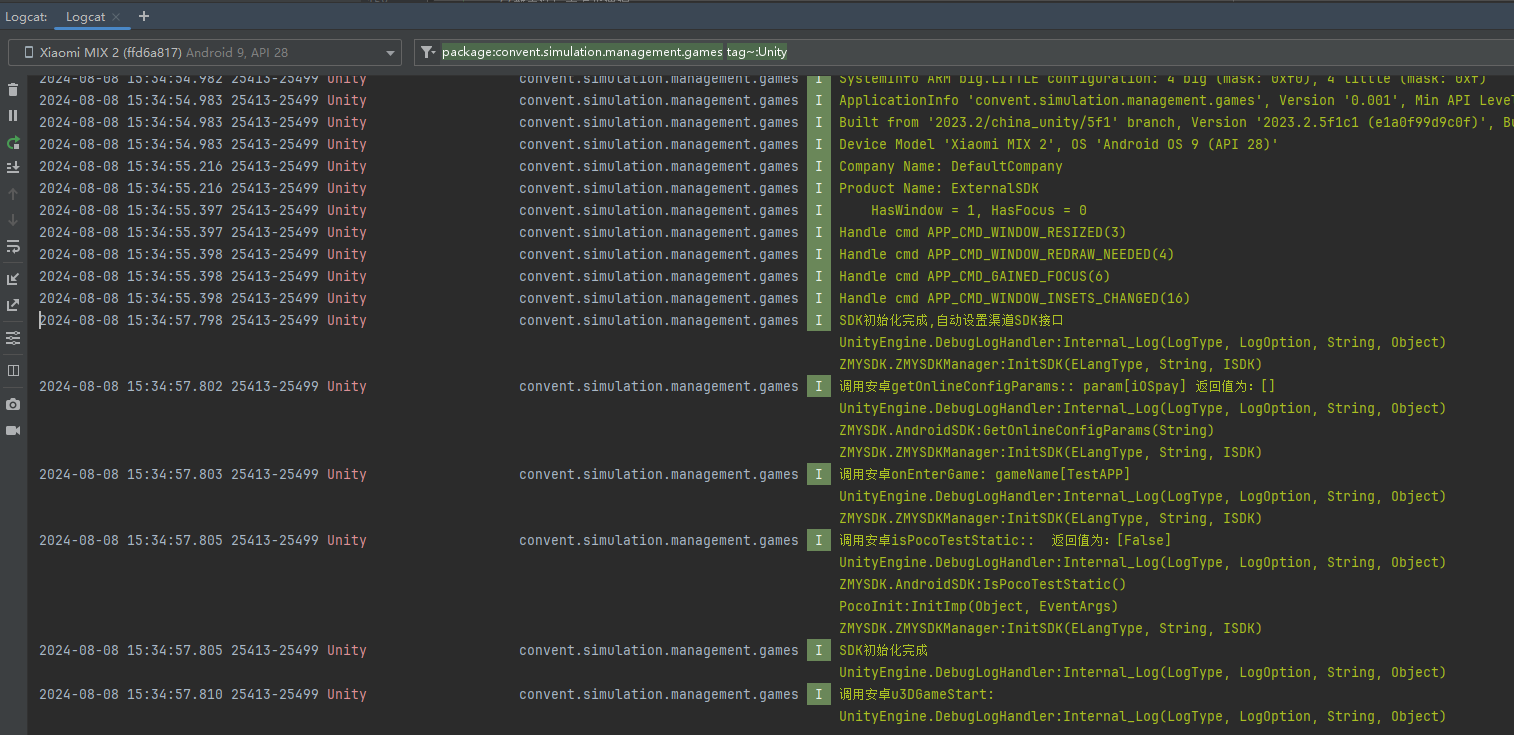The width and height of the screenshot is (1514, 735).
Task: Click '调用安卓getOnlineConfigParams' log message
Action: click(1057, 386)
